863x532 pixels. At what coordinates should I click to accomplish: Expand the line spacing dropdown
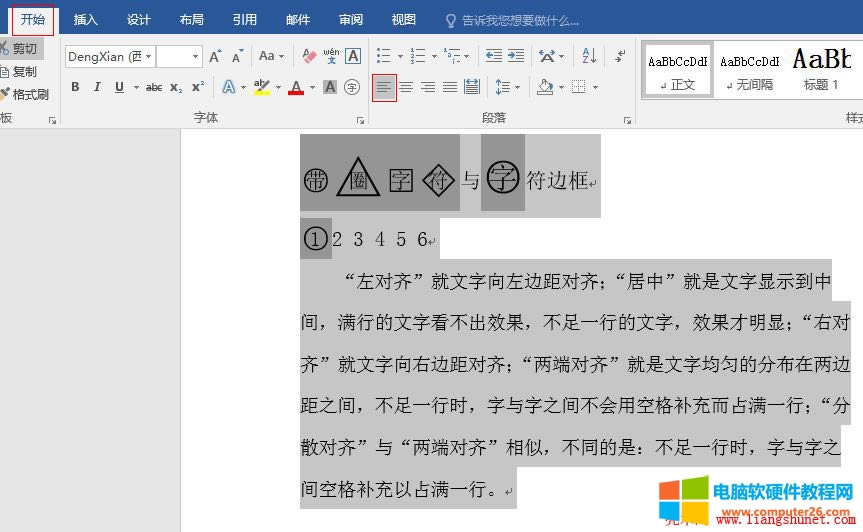coord(517,88)
